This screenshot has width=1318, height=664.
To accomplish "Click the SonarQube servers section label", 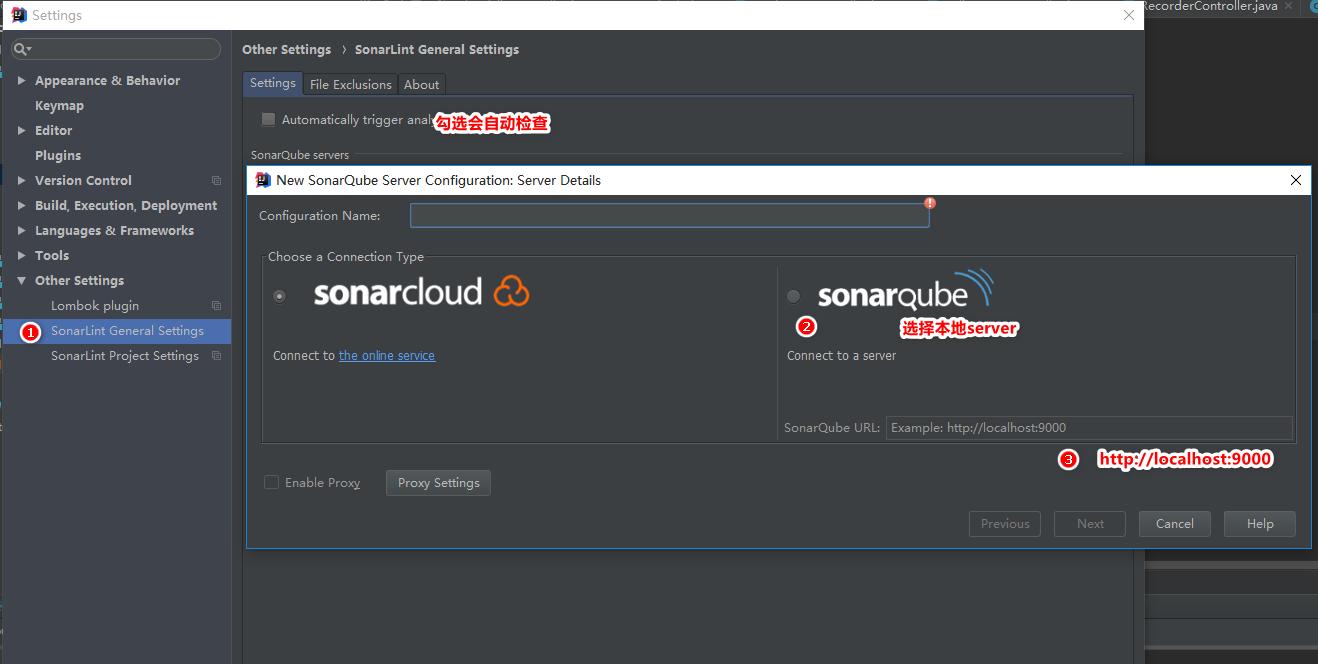I will tap(300, 155).
